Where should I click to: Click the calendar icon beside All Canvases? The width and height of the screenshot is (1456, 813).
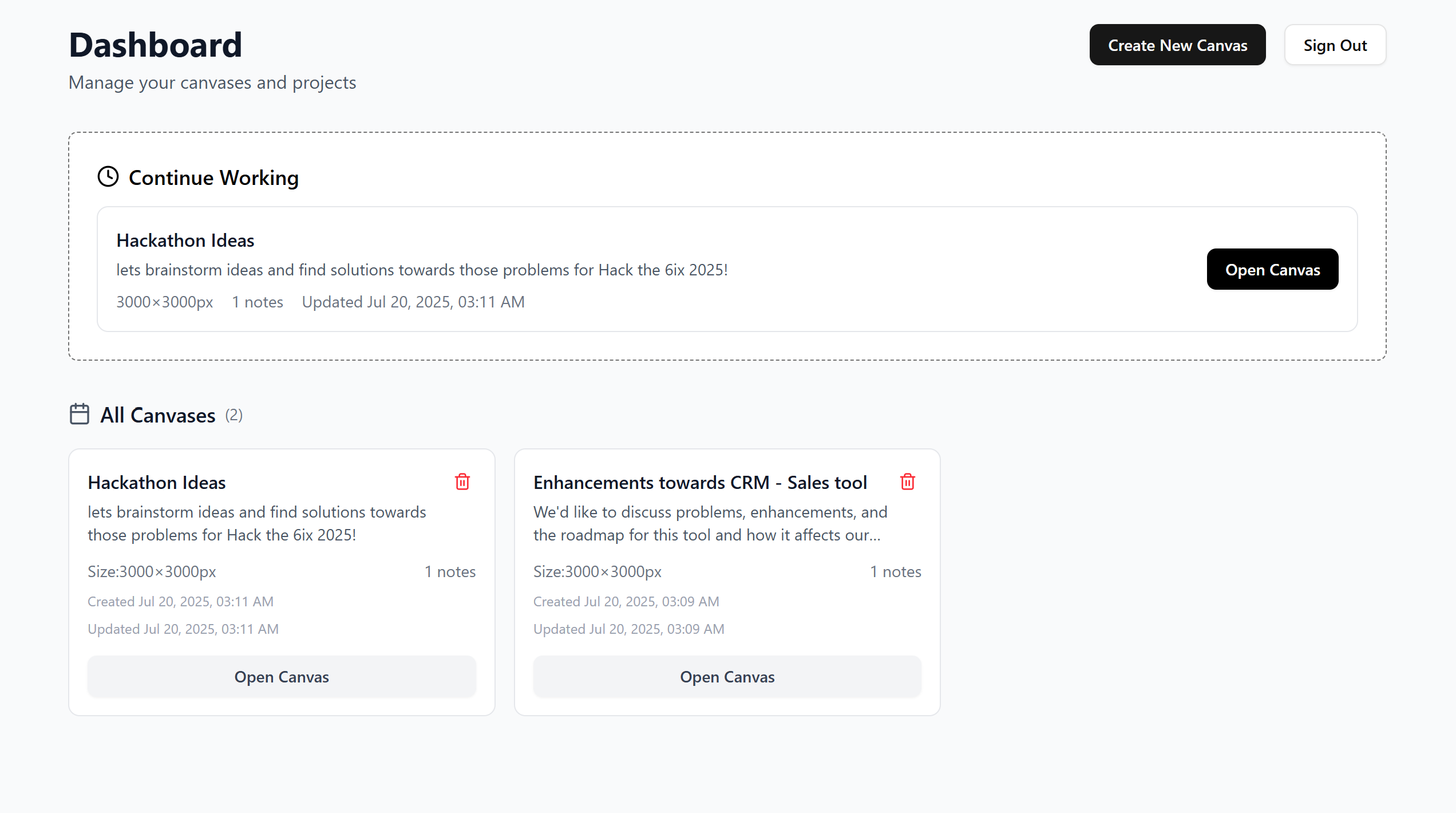pyautogui.click(x=80, y=415)
